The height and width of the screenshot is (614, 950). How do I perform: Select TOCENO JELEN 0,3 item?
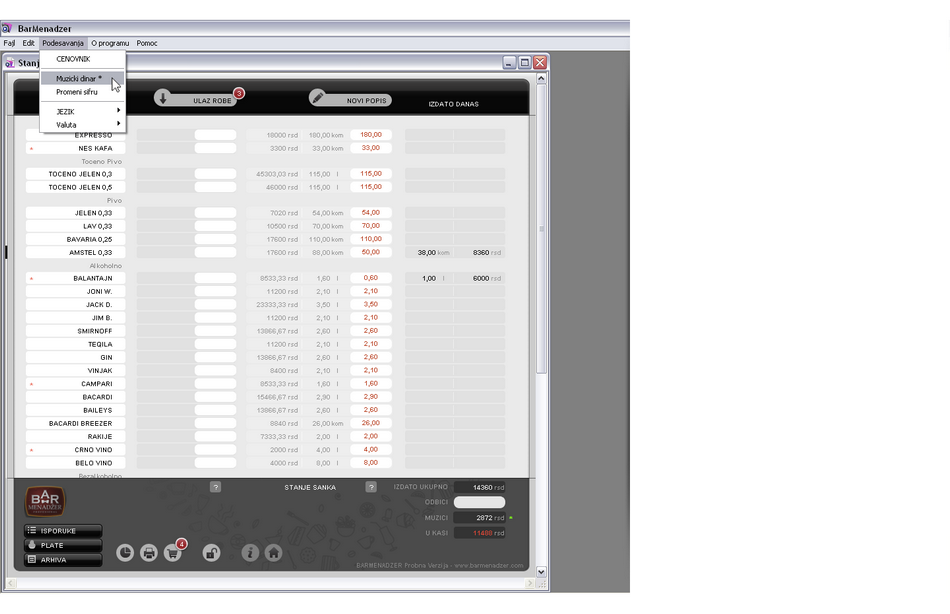click(76, 174)
